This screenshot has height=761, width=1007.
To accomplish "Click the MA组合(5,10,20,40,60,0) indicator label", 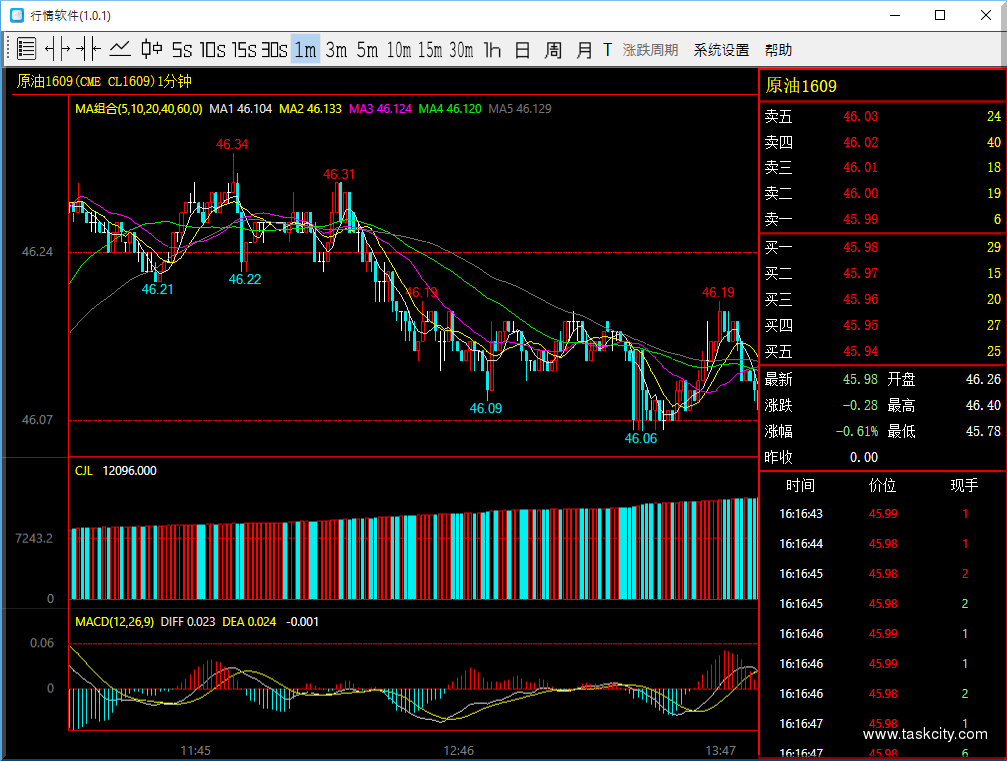I will pos(139,109).
